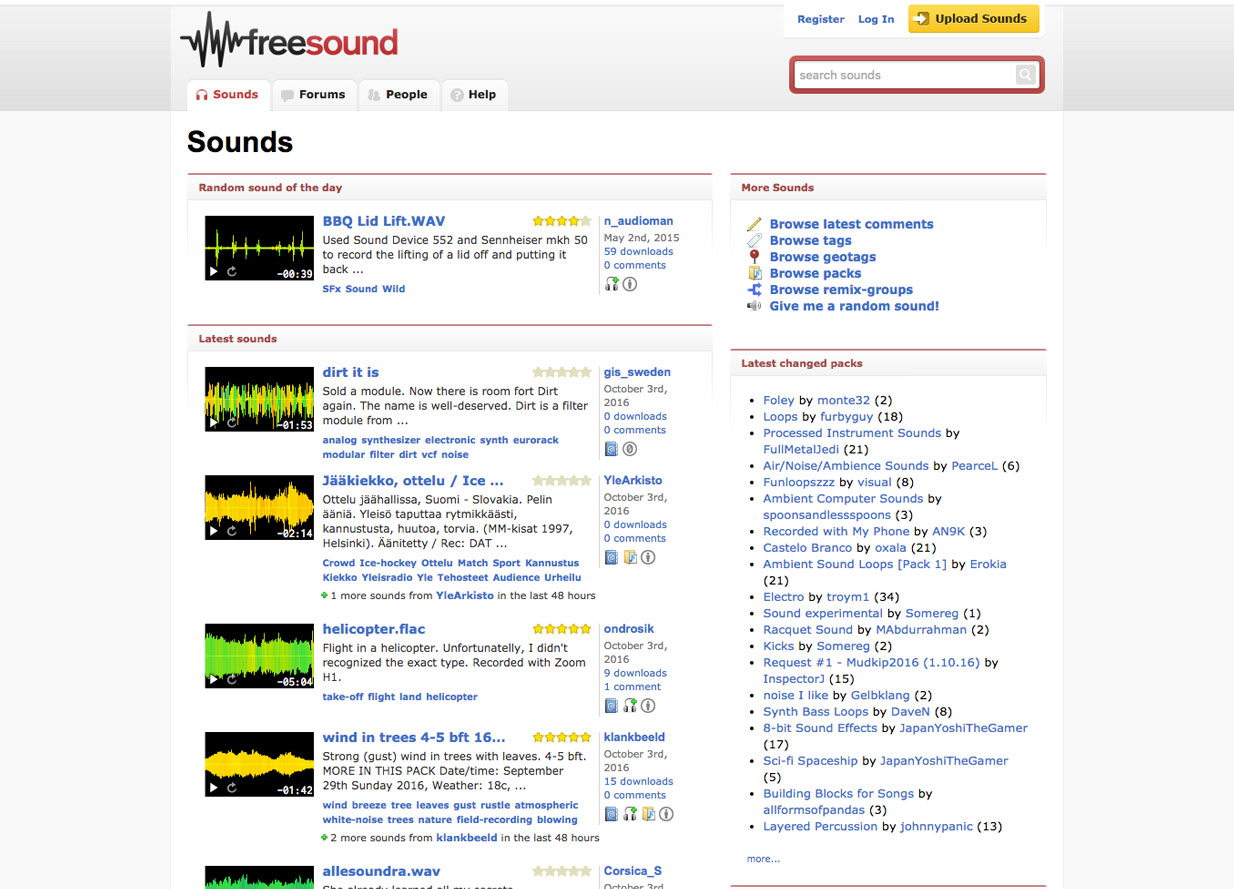Click Give me a random sound!
Screen dimensions: 1234x889
[x=854, y=306]
